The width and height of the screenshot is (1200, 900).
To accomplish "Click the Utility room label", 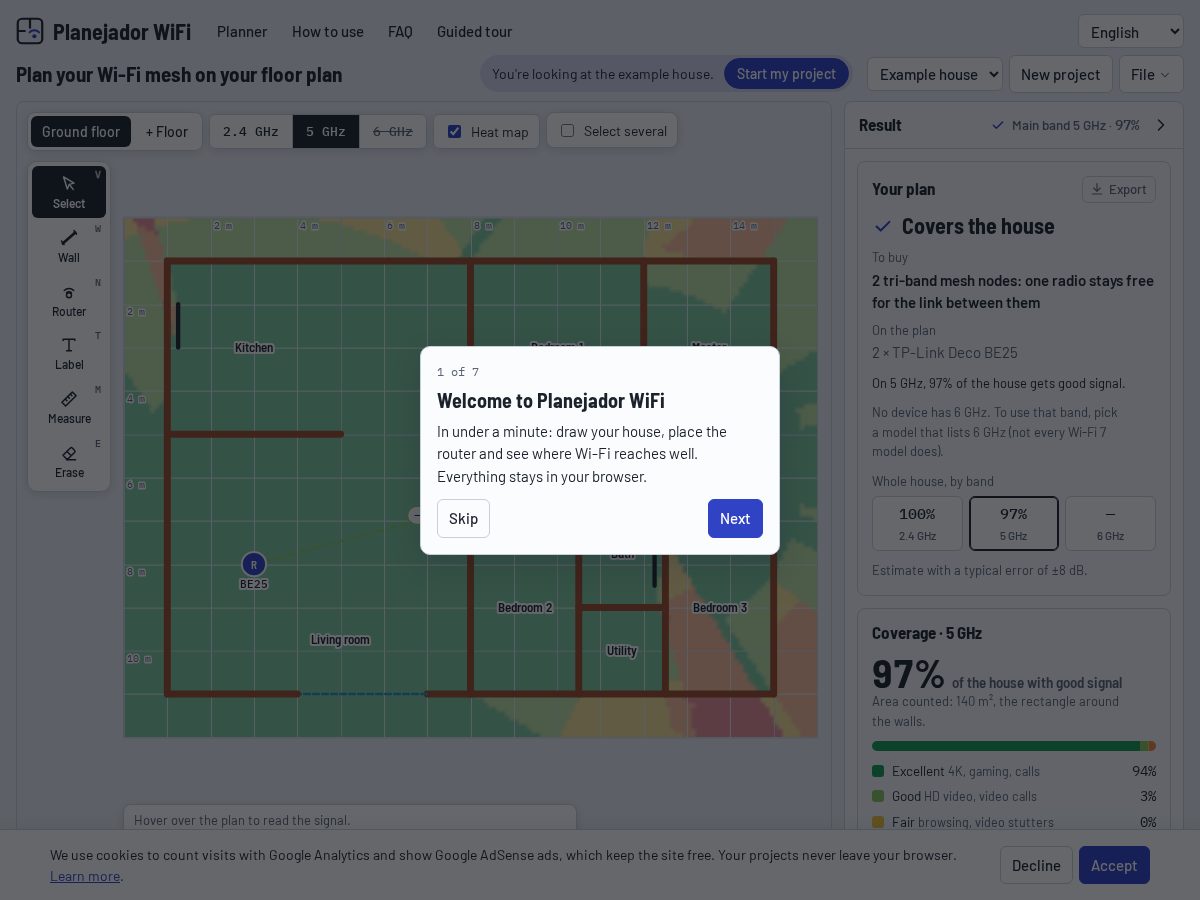I will [x=621, y=651].
